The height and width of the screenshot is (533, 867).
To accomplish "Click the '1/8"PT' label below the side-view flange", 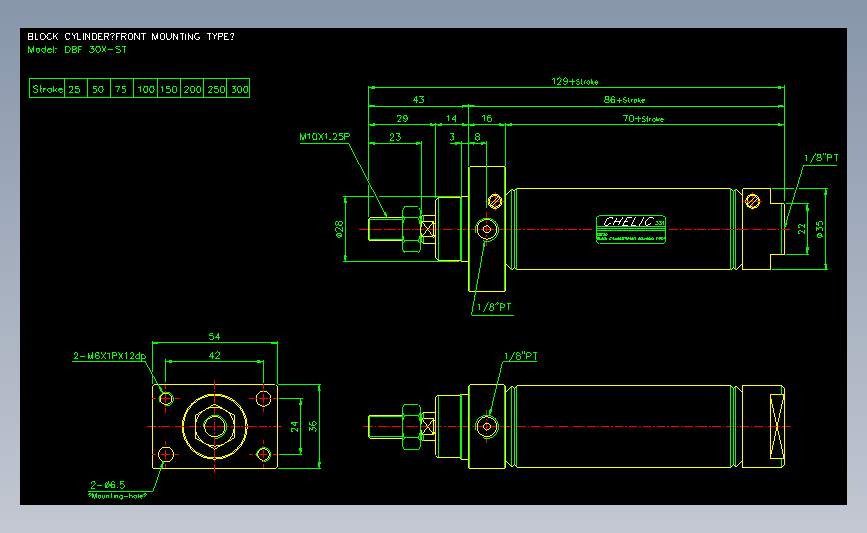I will click(x=494, y=307).
